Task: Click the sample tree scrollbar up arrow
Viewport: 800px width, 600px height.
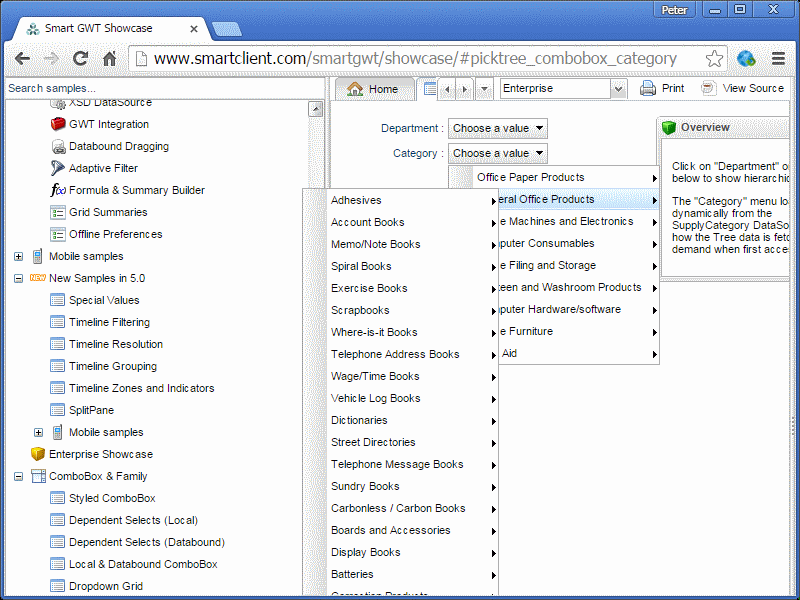Action: [x=315, y=109]
